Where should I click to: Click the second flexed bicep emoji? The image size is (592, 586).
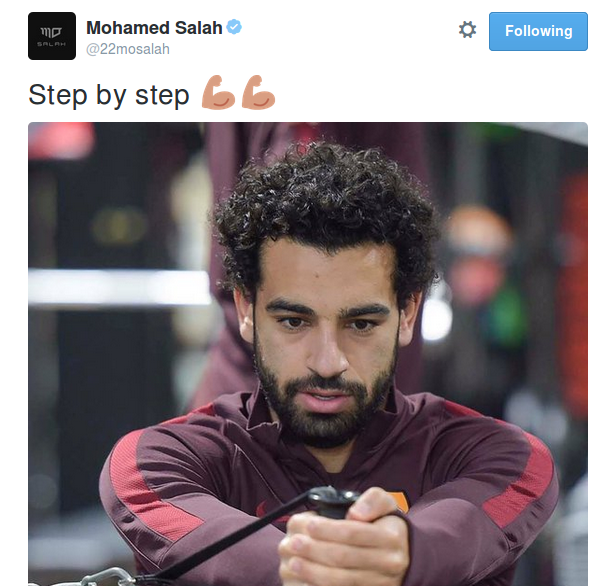coord(258,93)
